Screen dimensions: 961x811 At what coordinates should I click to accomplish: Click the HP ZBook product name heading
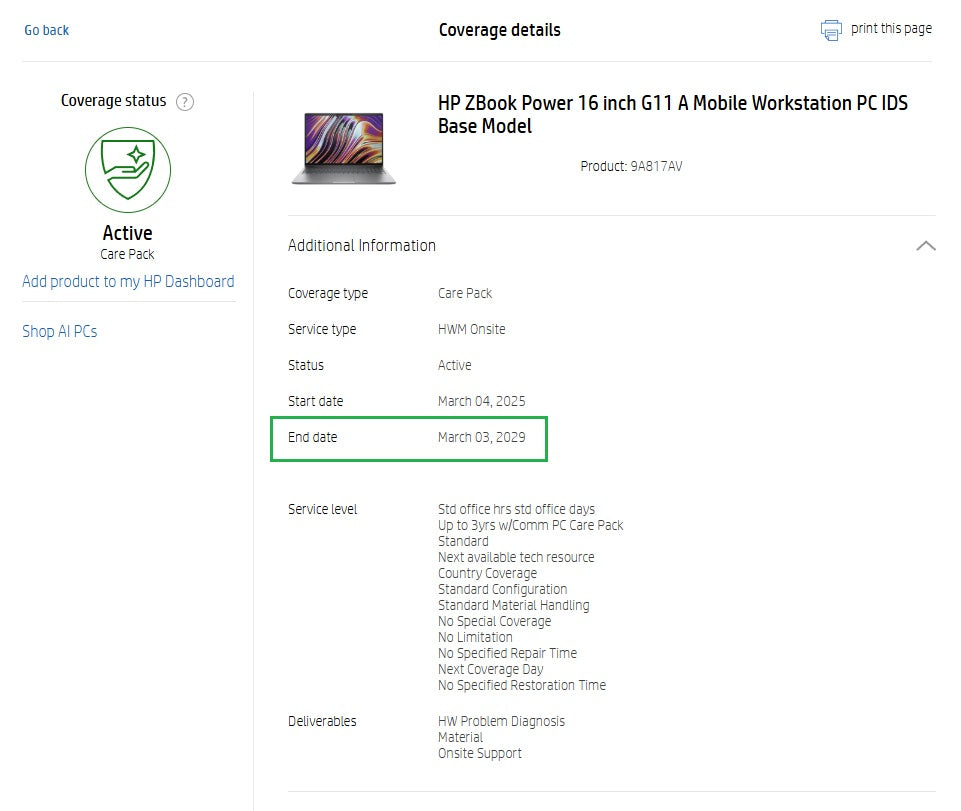(x=672, y=114)
